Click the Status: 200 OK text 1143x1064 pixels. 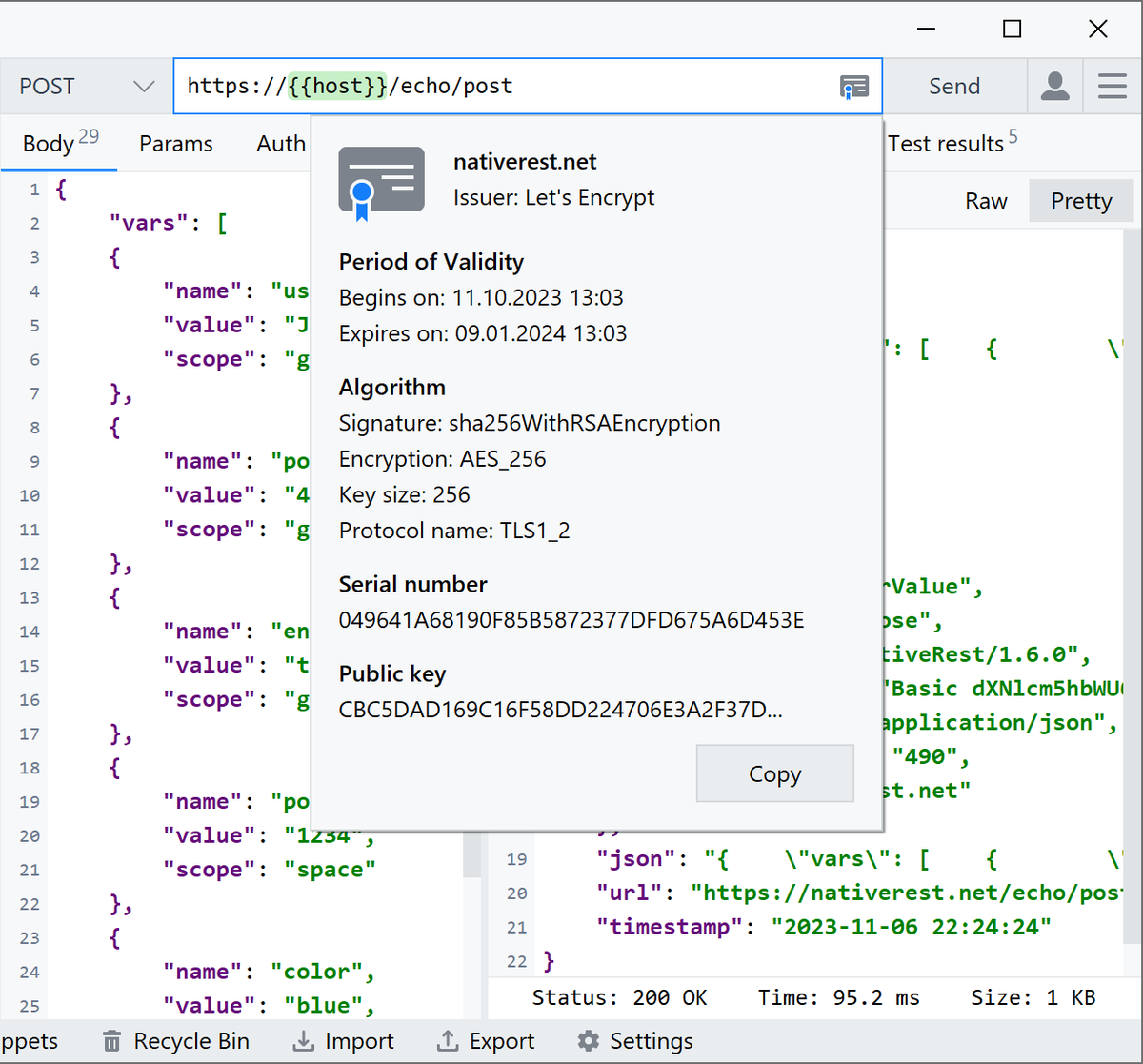click(619, 997)
